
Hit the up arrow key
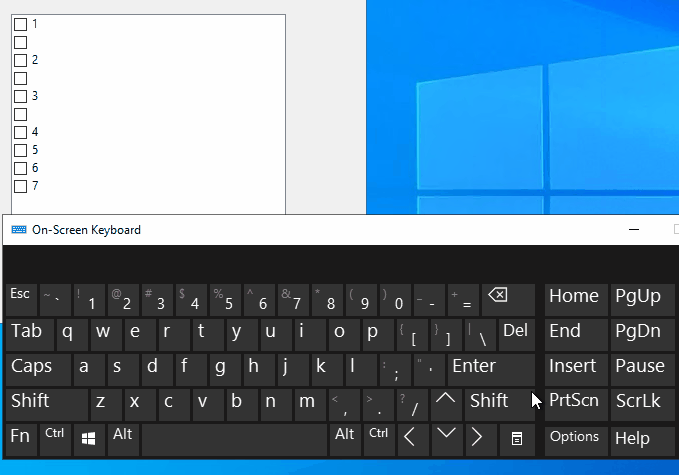pos(446,404)
